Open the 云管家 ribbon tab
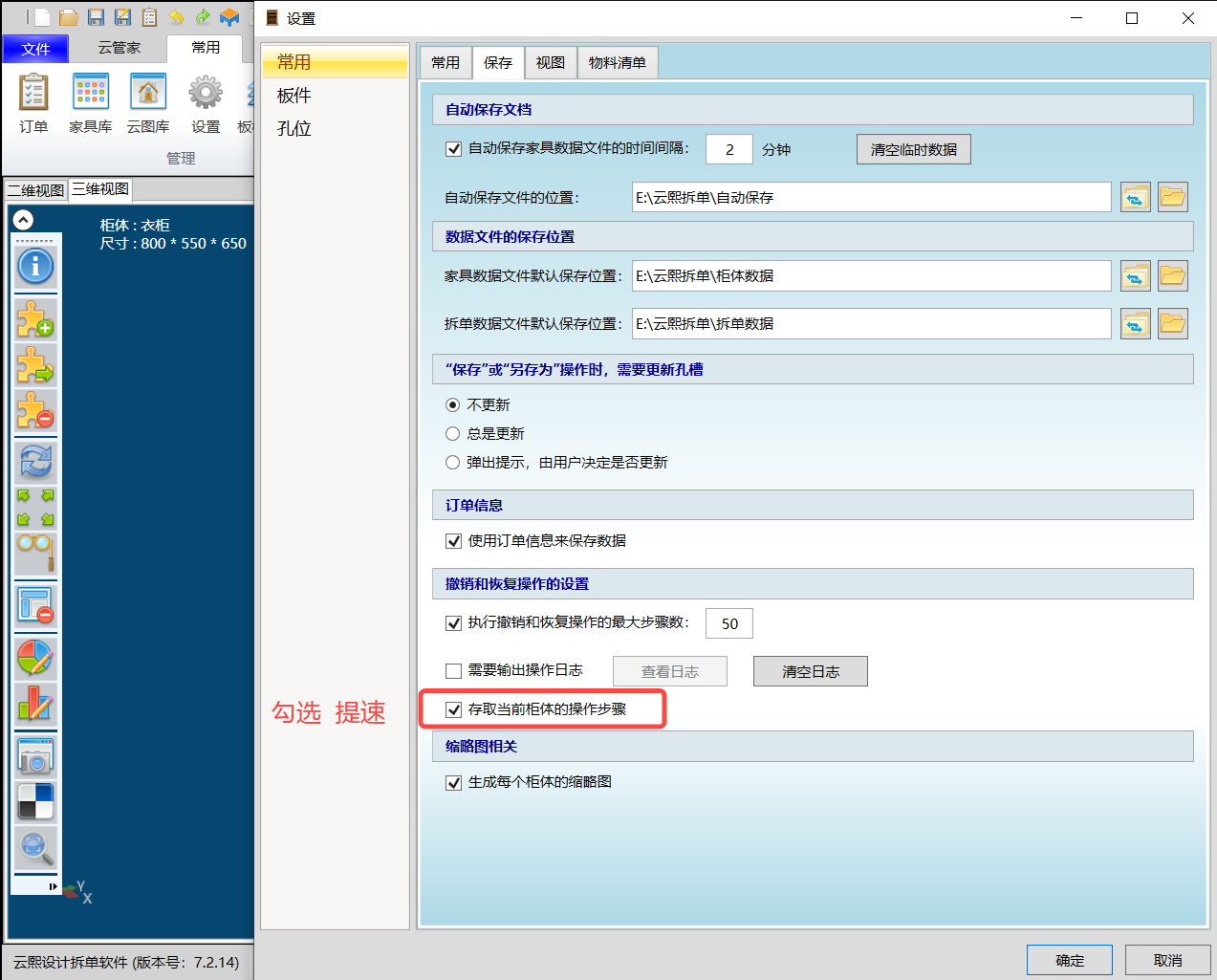The image size is (1217, 980). pos(120,48)
